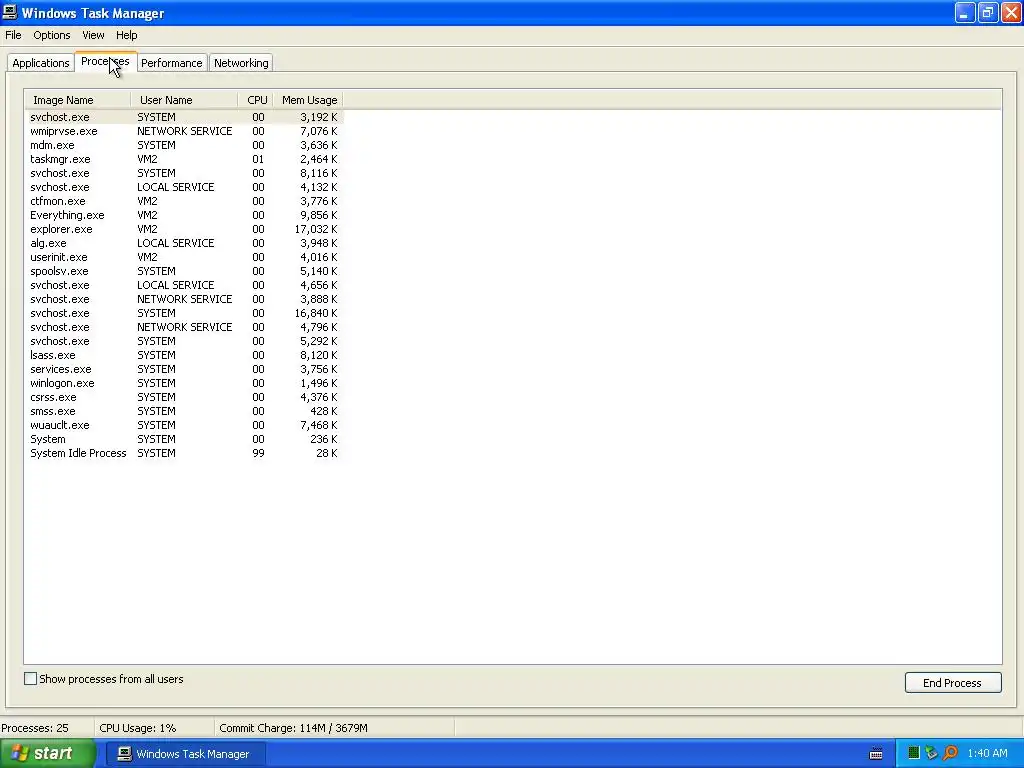The height and width of the screenshot is (768, 1024).
Task: Click Windows Task Manager taskbar button
Action: (x=184, y=754)
